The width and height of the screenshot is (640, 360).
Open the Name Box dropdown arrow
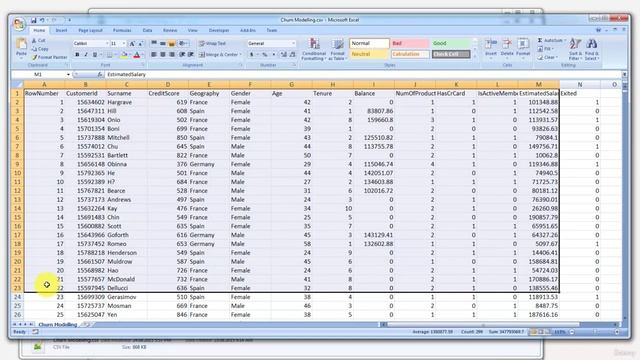click(x=68, y=74)
